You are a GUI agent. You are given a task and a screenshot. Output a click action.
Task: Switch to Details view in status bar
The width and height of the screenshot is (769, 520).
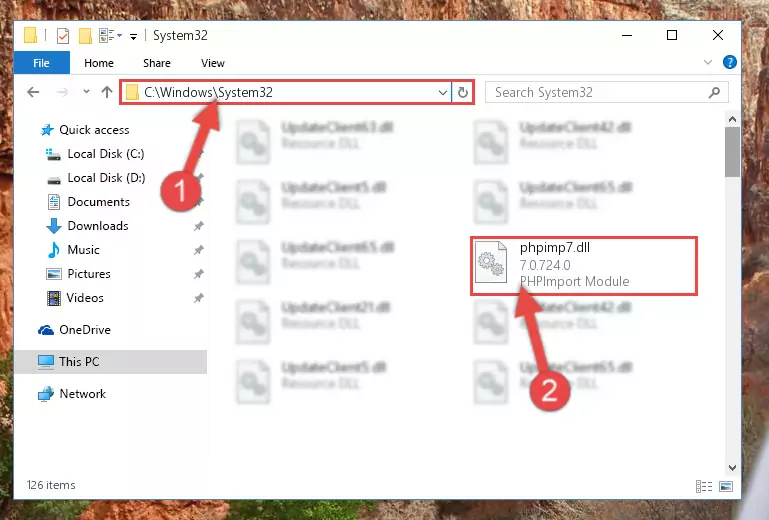click(x=704, y=486)
